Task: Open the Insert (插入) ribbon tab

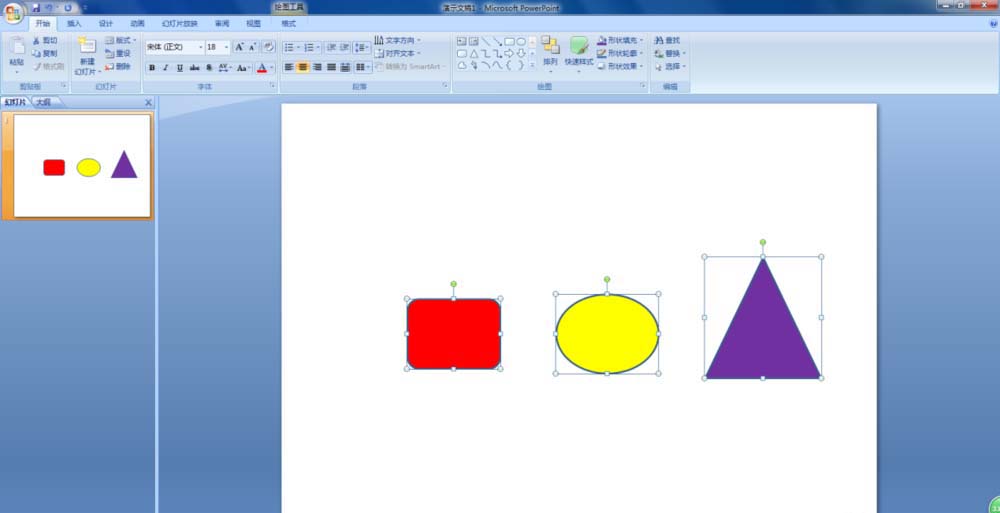Action: tap(74, 24)
